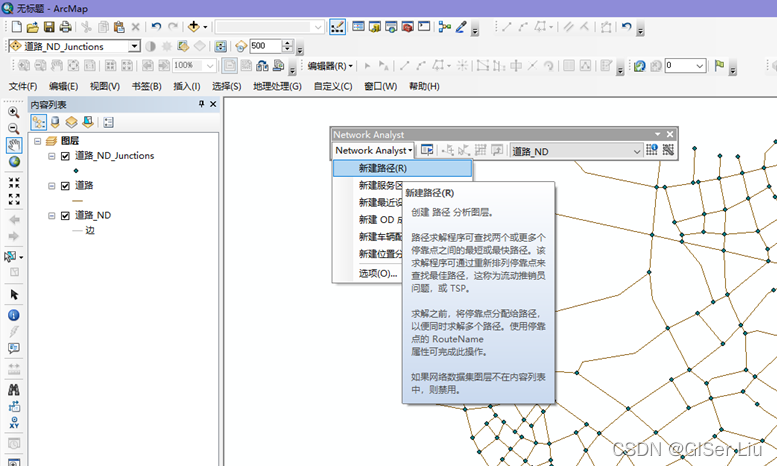Collapse the 道路_ND layer legend
This screenshot has width=777, height=466.
click(52, 216)
